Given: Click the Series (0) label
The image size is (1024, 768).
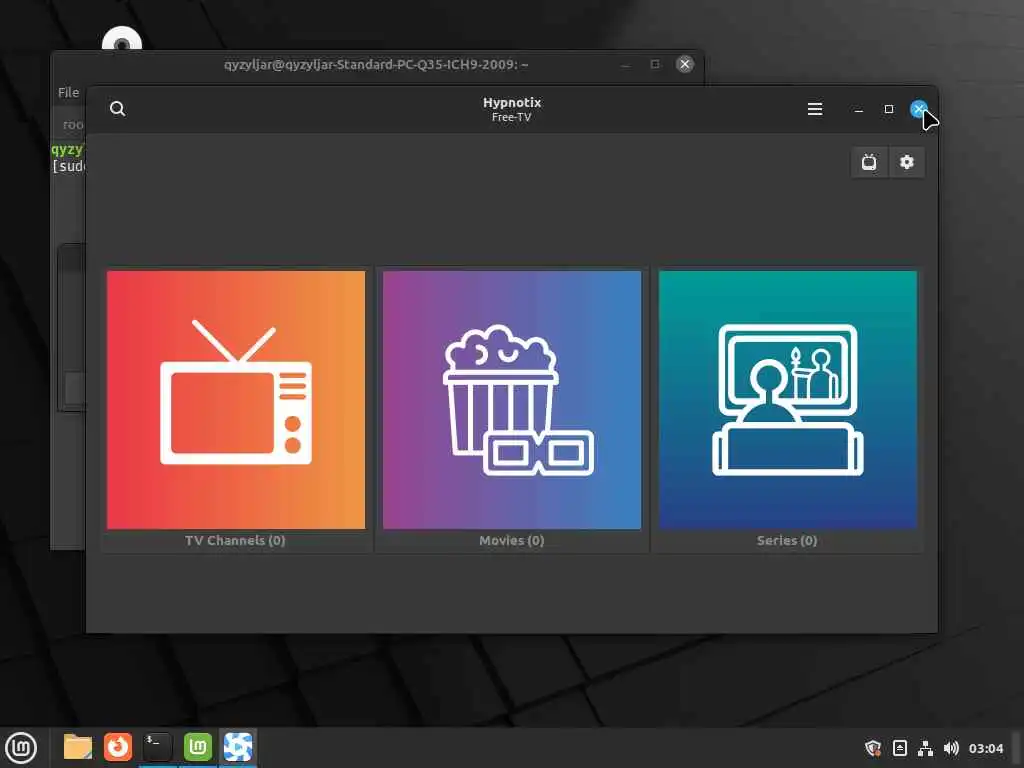Looking at the screenshot, I should click(x=787, y=540).
